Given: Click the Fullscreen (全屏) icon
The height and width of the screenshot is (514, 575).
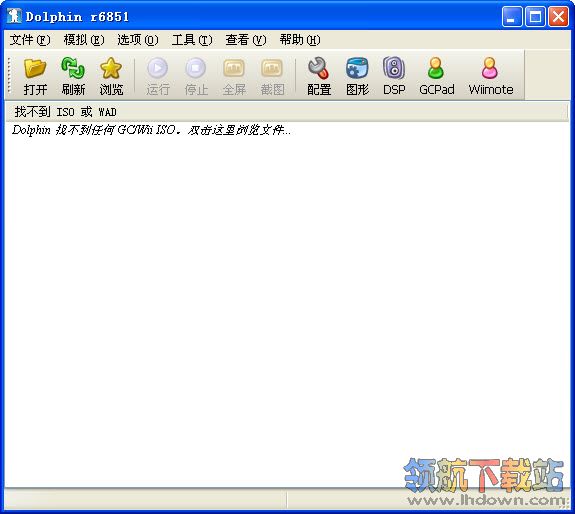Looking at the screenshot, I should tap(234, 68).
